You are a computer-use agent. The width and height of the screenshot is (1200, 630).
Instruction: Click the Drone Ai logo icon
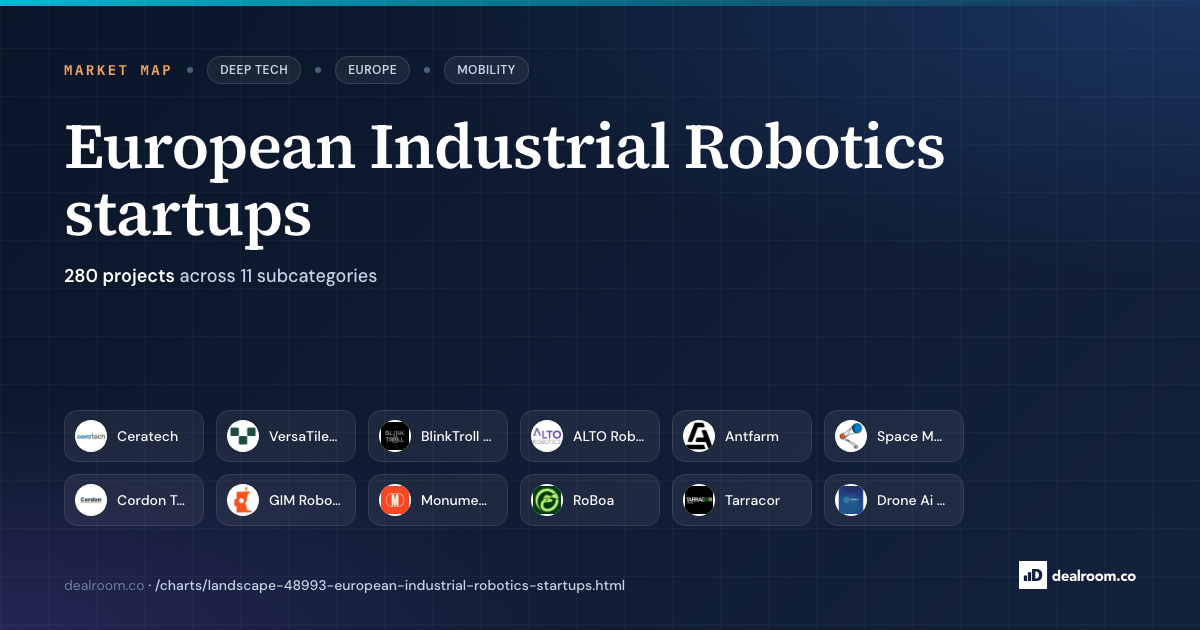point(851,500)
